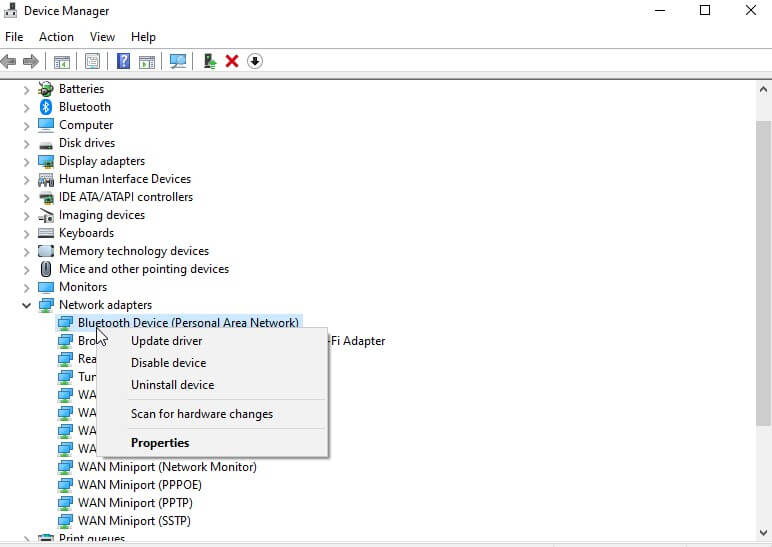Image resolution: width=772 pixels, height=547 pixels.
Task: Expand the Disk drives node
Action: click(x=27, y=144)
